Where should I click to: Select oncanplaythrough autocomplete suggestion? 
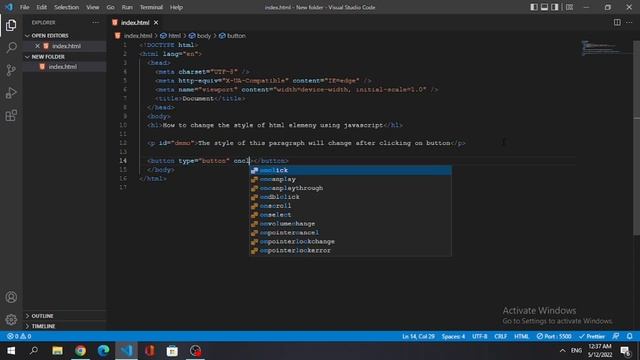[351, 188]
